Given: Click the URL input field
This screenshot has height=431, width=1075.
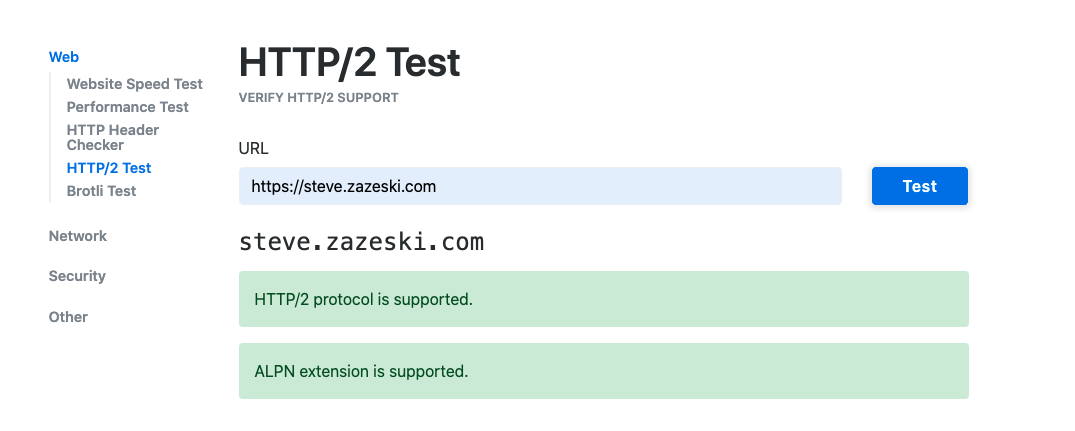Looking at the screenshot, I should click(x=540, y=186).
